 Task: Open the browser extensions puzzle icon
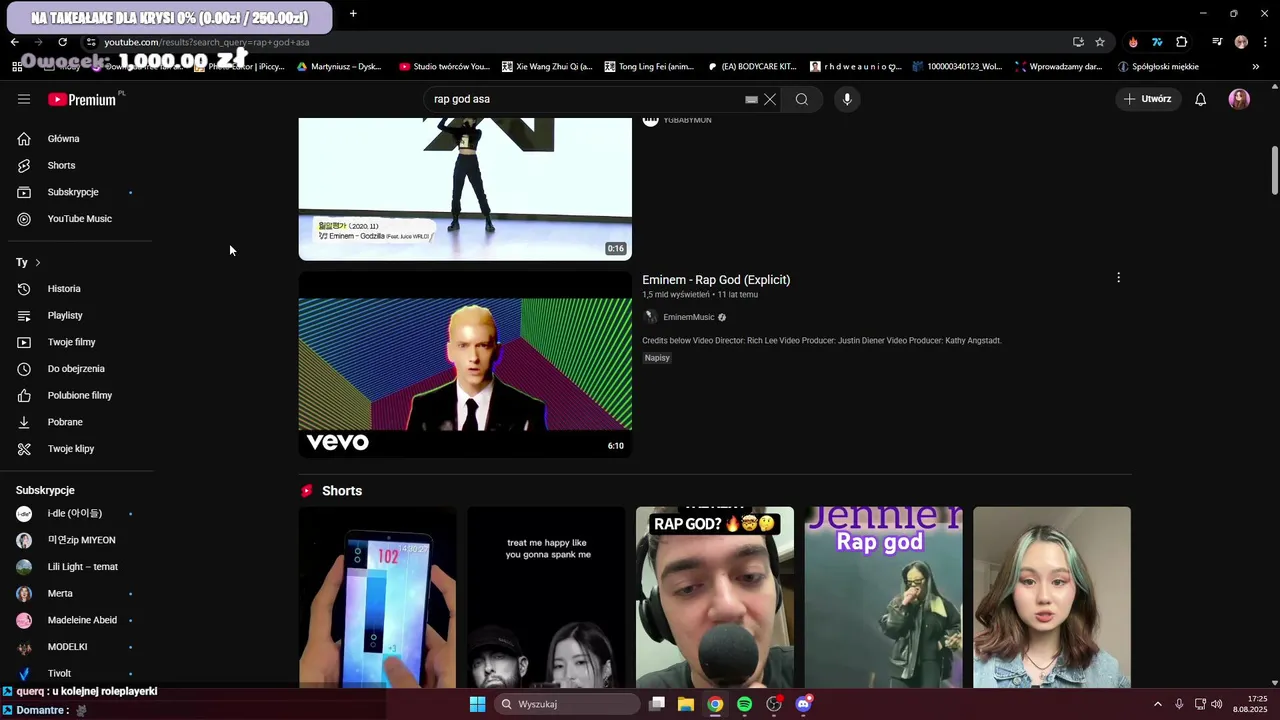tap(1182, 42)
